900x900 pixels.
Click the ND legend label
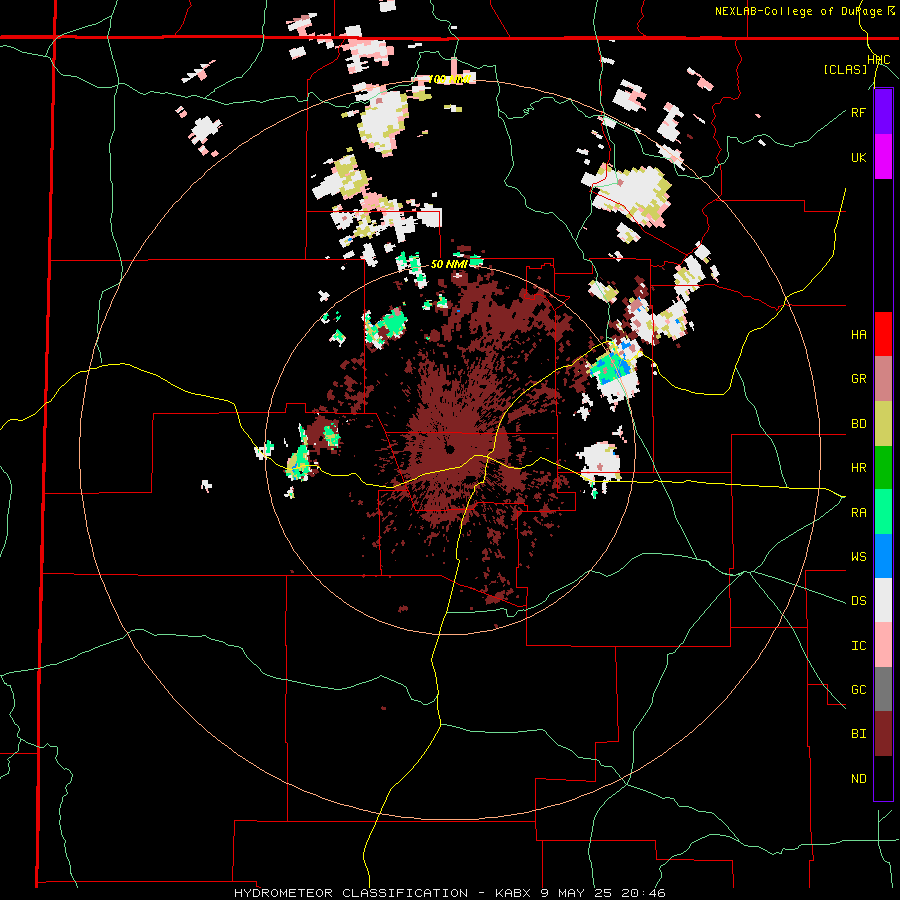tap(858, 778)
